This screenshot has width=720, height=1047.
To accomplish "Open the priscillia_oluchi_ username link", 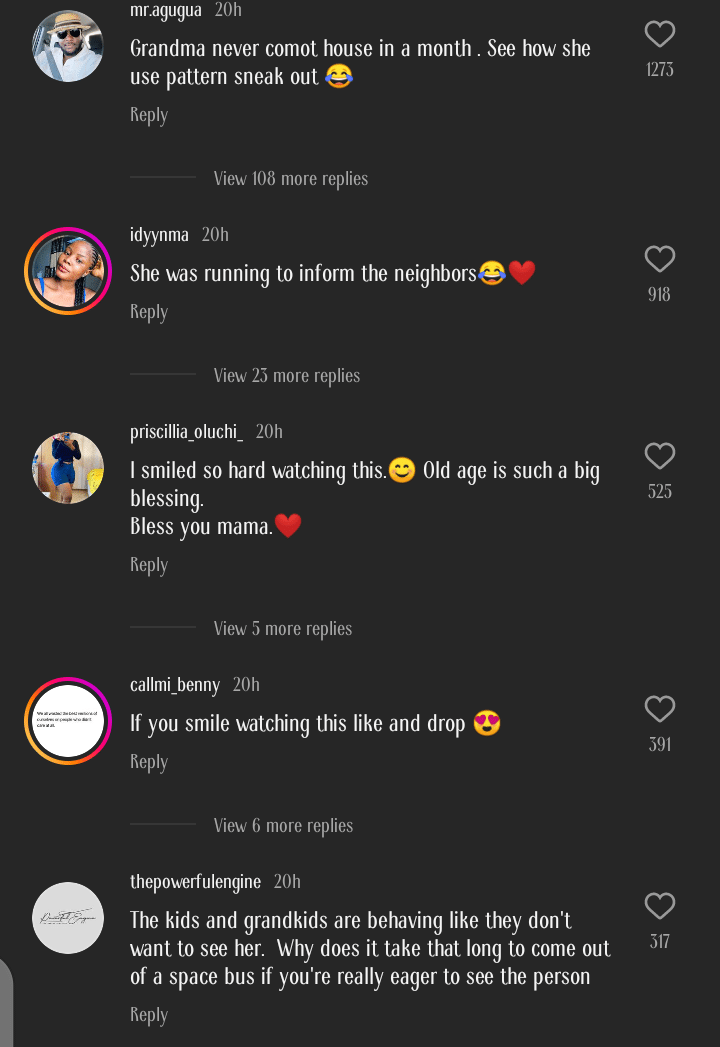I will point(186,432).
